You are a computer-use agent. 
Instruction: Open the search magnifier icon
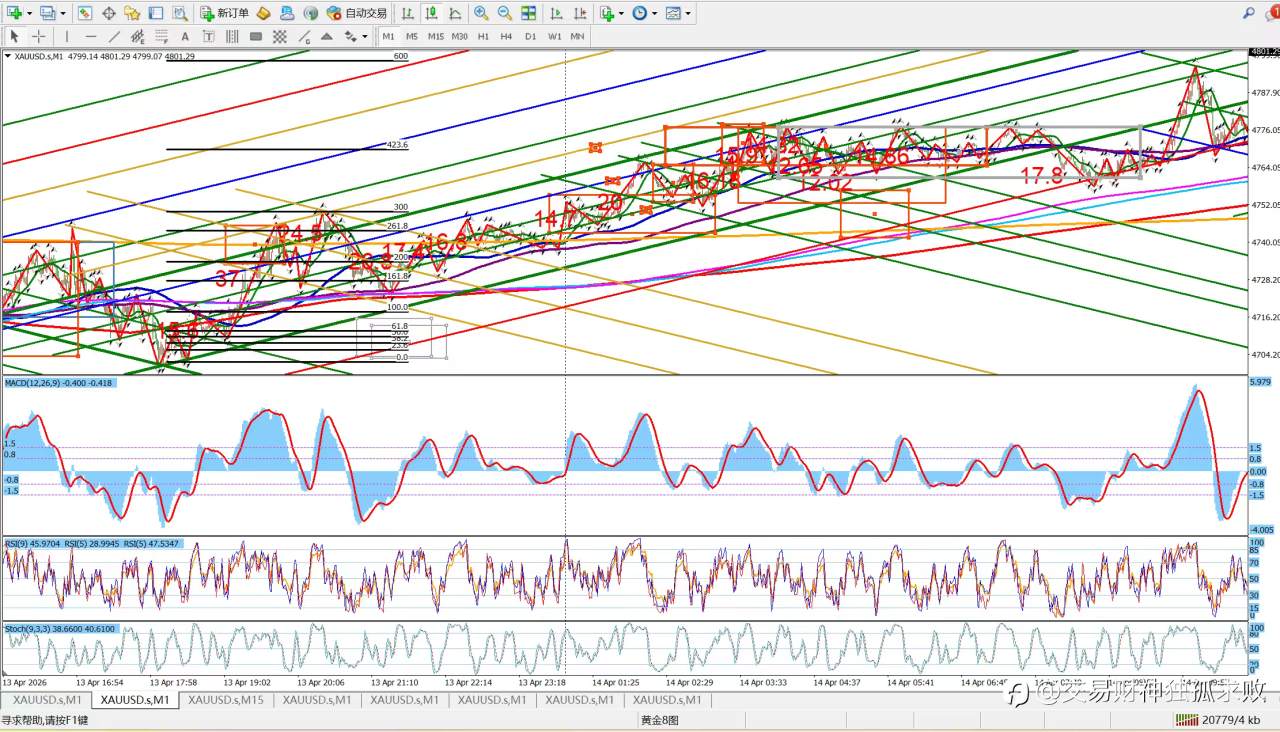click(x=1248, y=13)
